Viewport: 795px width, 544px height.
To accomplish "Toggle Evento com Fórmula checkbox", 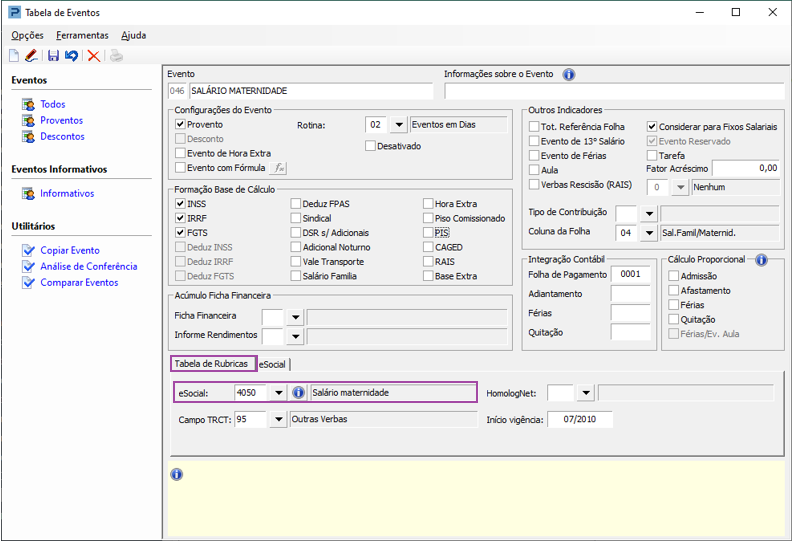I will [180, 167].
